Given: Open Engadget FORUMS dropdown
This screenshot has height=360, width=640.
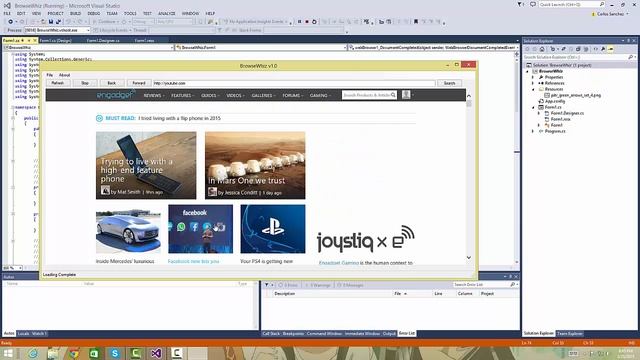Looking at the screenshot, I should (x=293, y=96).
